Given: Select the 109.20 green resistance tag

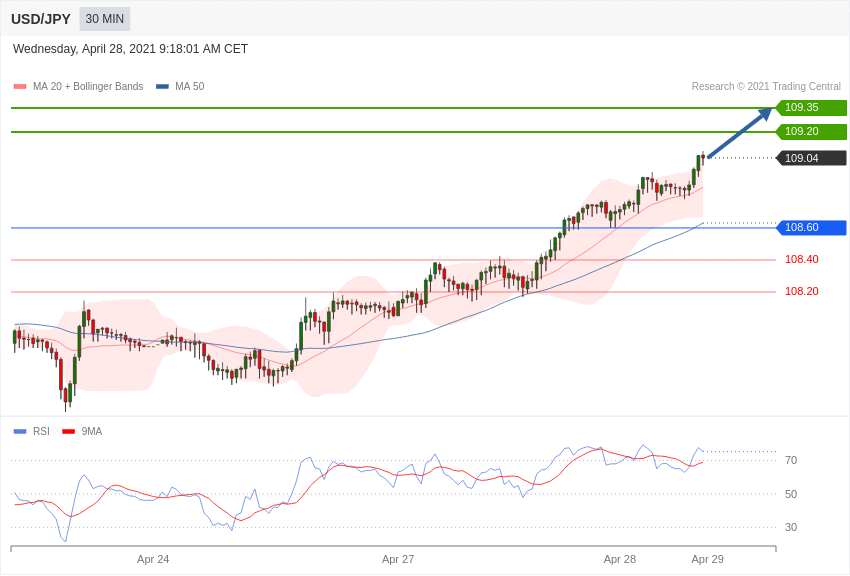Looking at the screenshot, I should (x=811, y=132).
